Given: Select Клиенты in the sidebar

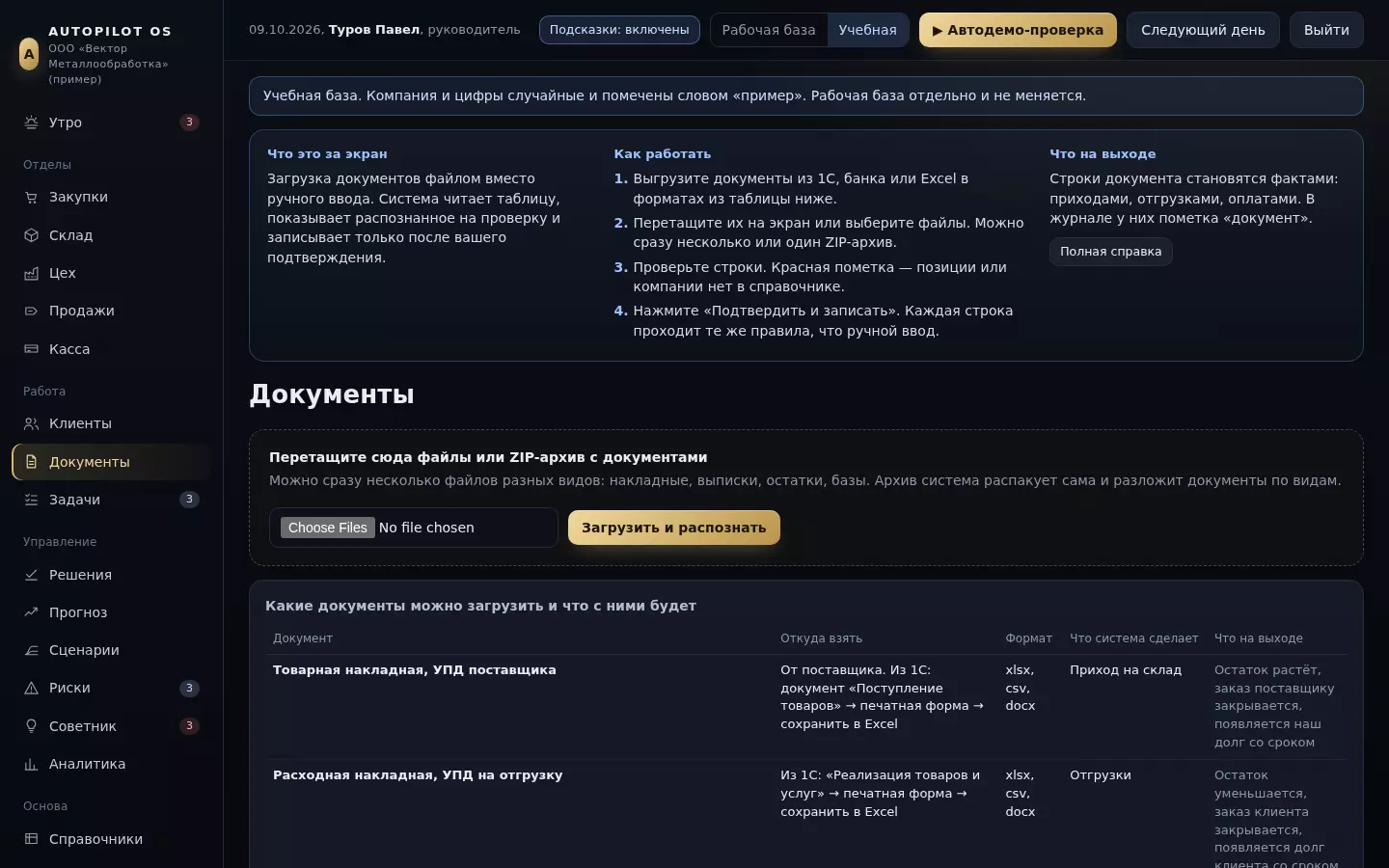Looking at the screenshot, I should (x=111, y=423).
